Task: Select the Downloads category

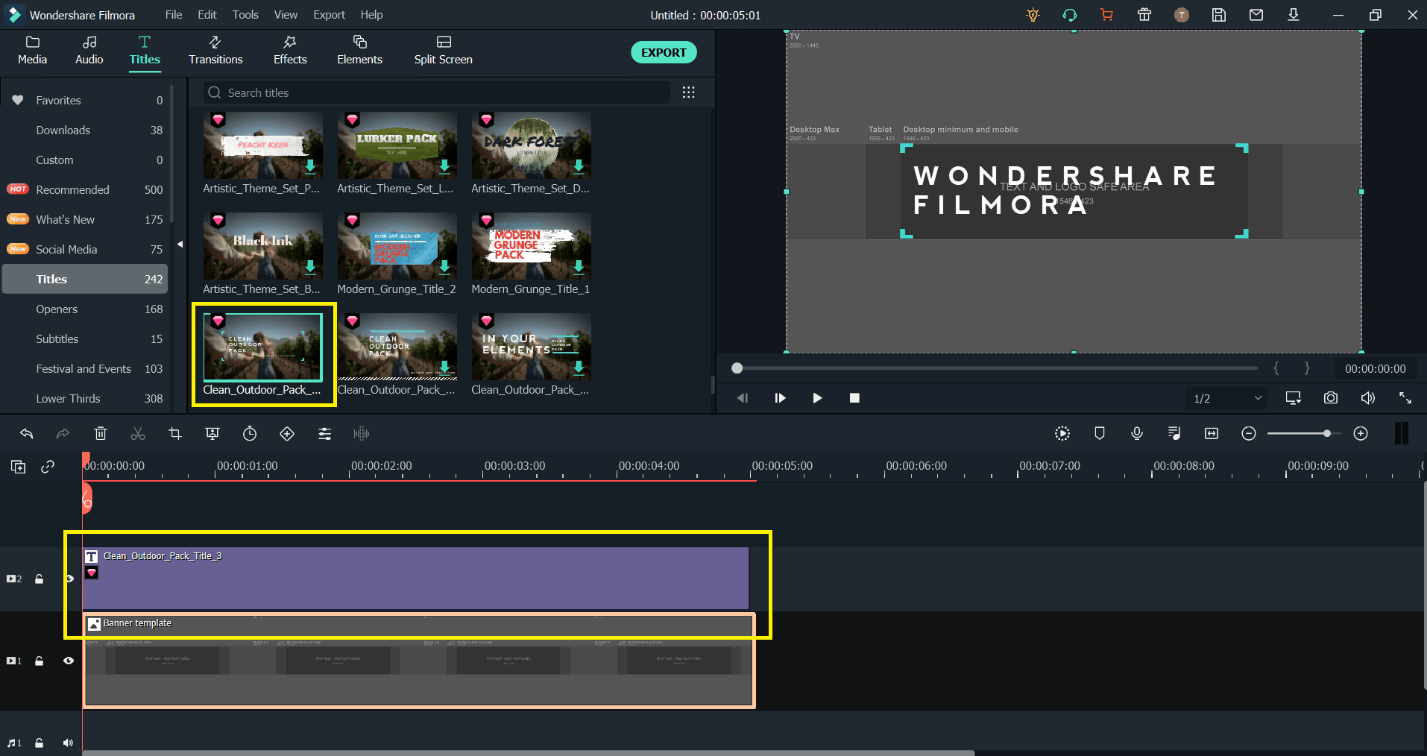Action: pos(85,130)
